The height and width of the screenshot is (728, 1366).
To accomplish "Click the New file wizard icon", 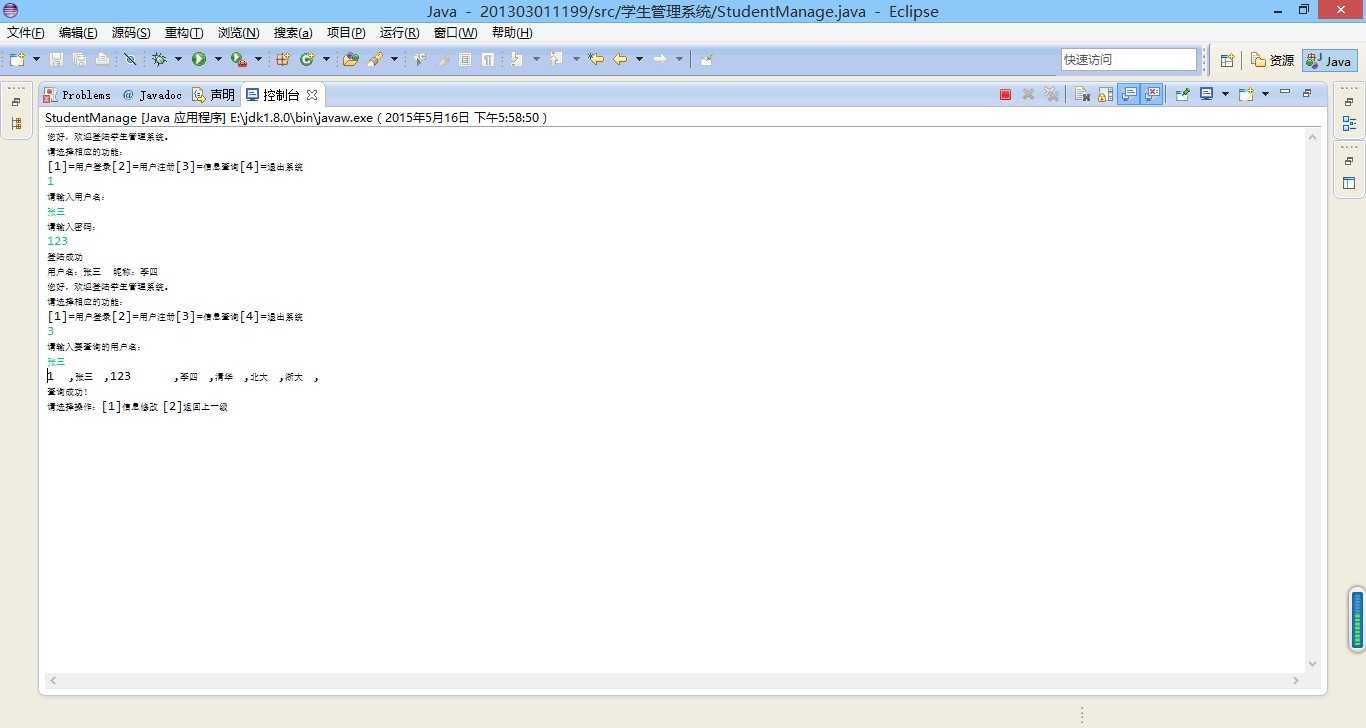I will tap(17, 59).
